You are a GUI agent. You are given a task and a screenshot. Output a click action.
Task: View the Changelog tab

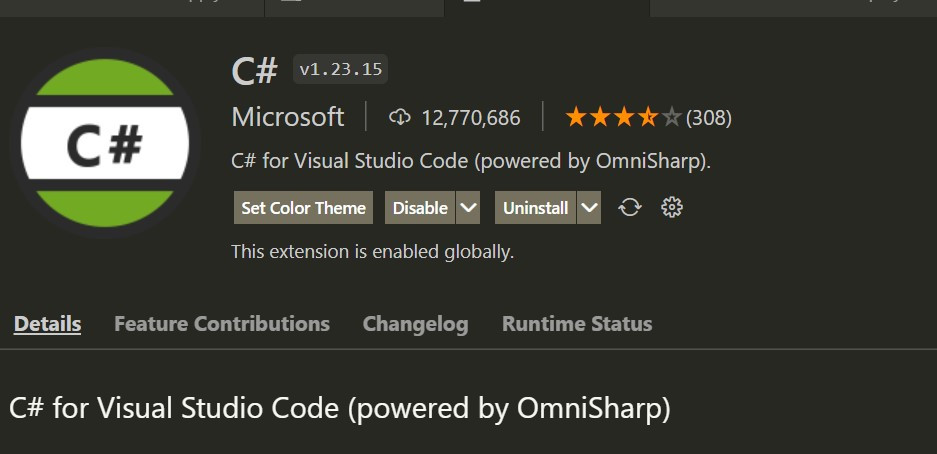tap(415, 324)
